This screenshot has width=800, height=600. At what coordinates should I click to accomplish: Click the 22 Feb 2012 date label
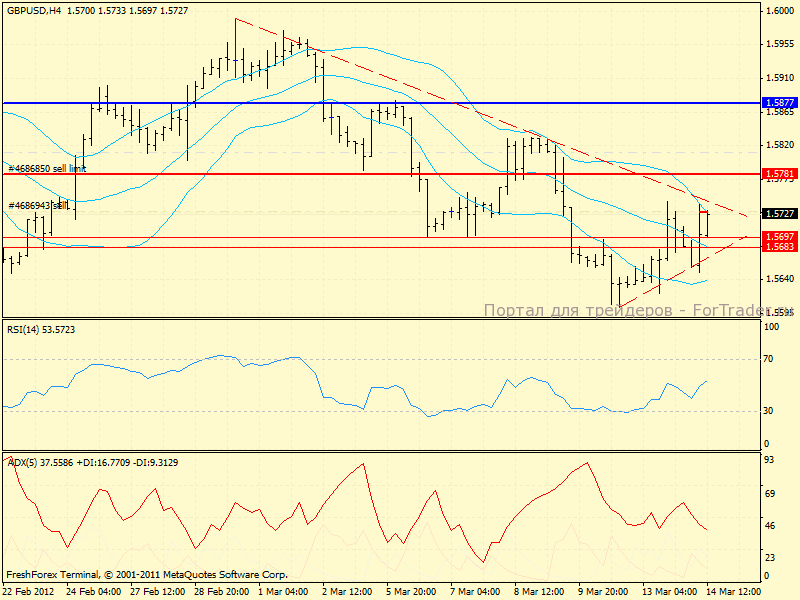coord(28,592)
